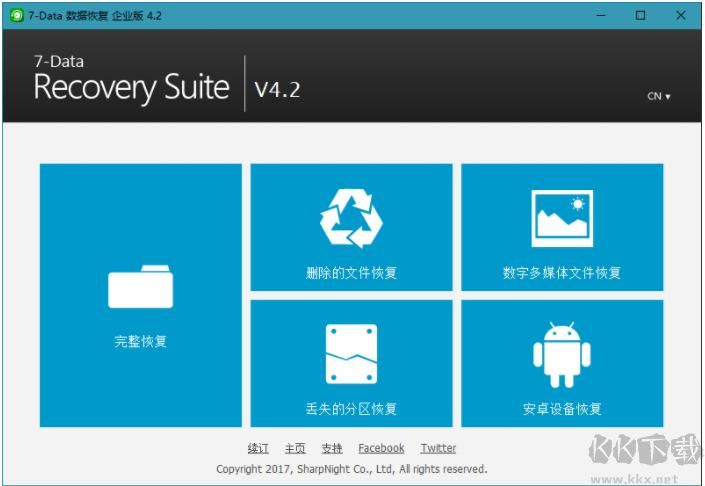Screen dimensions: 705x486
Task: Select 删除的文件恢复 label
Action: (351, 273)
